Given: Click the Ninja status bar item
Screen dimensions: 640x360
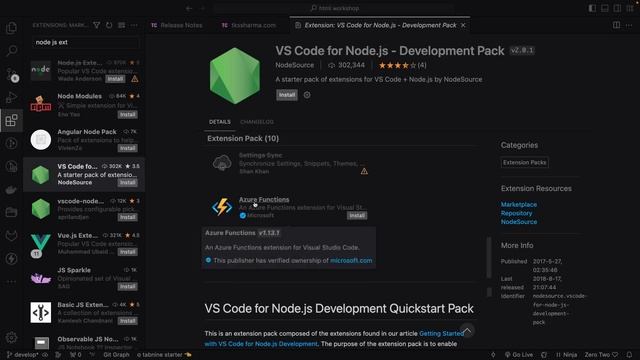Looking at the screenshot, I should 567,355.
